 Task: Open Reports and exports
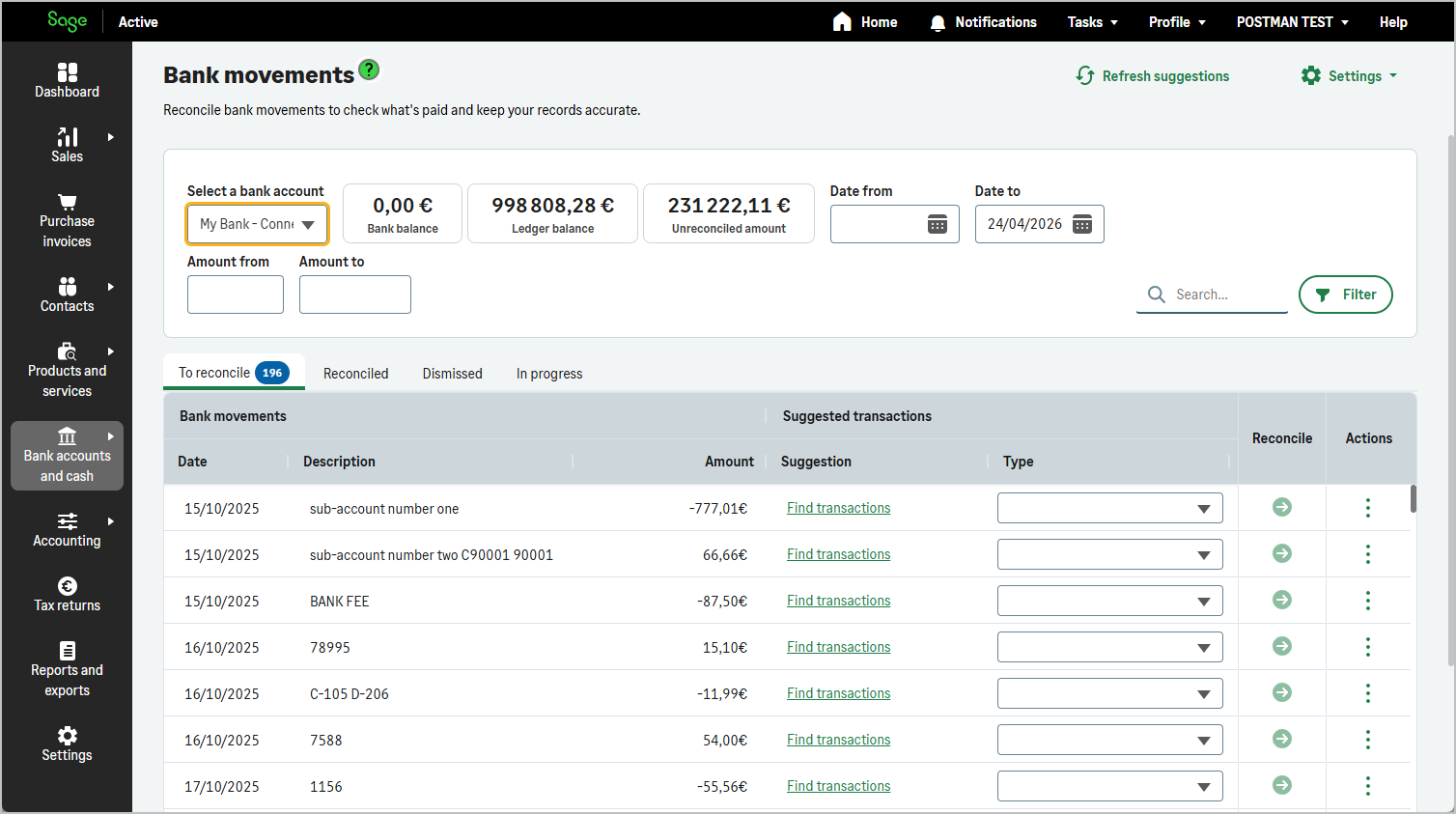(67, 670)
